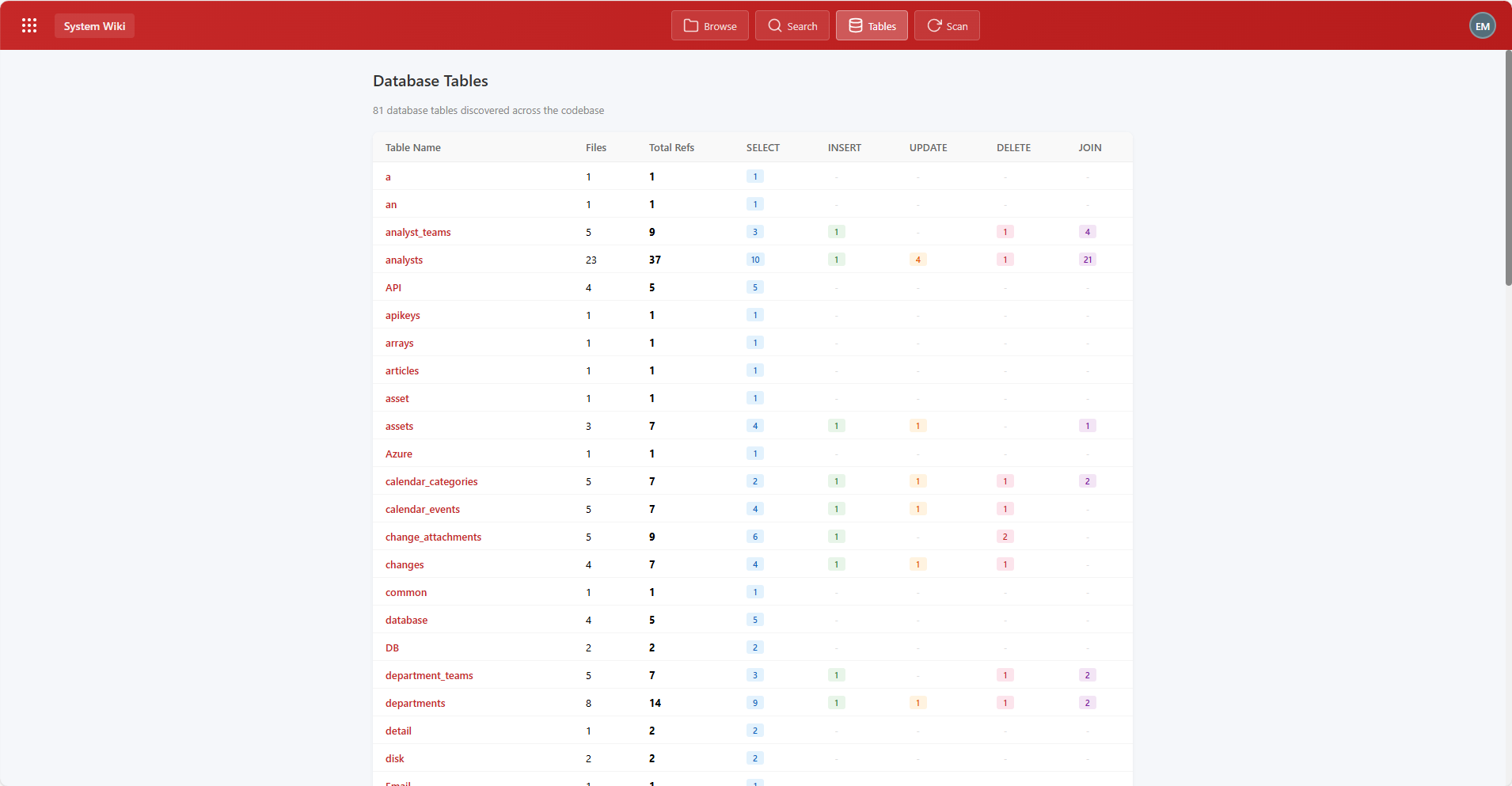Open the 'an' table link
Image resolution: width=1512 pixels, height=786 pixels.
tap(391, 204)
